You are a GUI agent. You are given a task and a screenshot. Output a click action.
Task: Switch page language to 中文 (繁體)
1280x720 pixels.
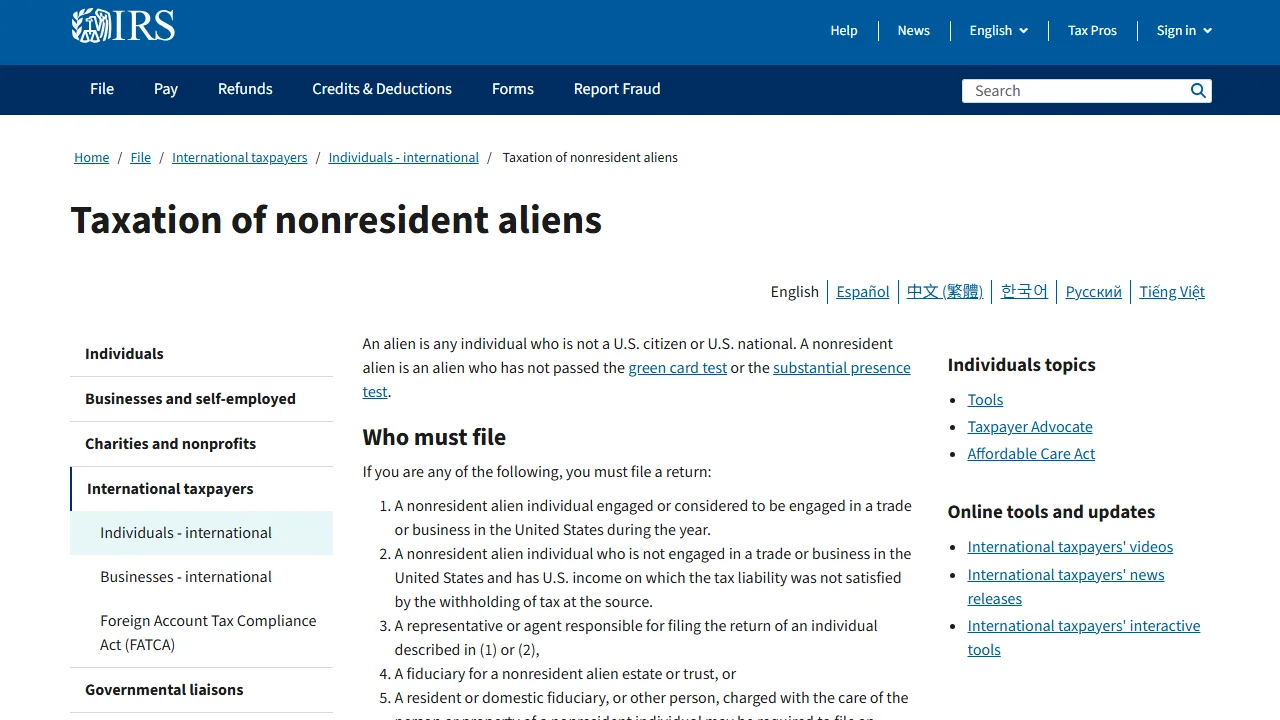coord(945,292)
